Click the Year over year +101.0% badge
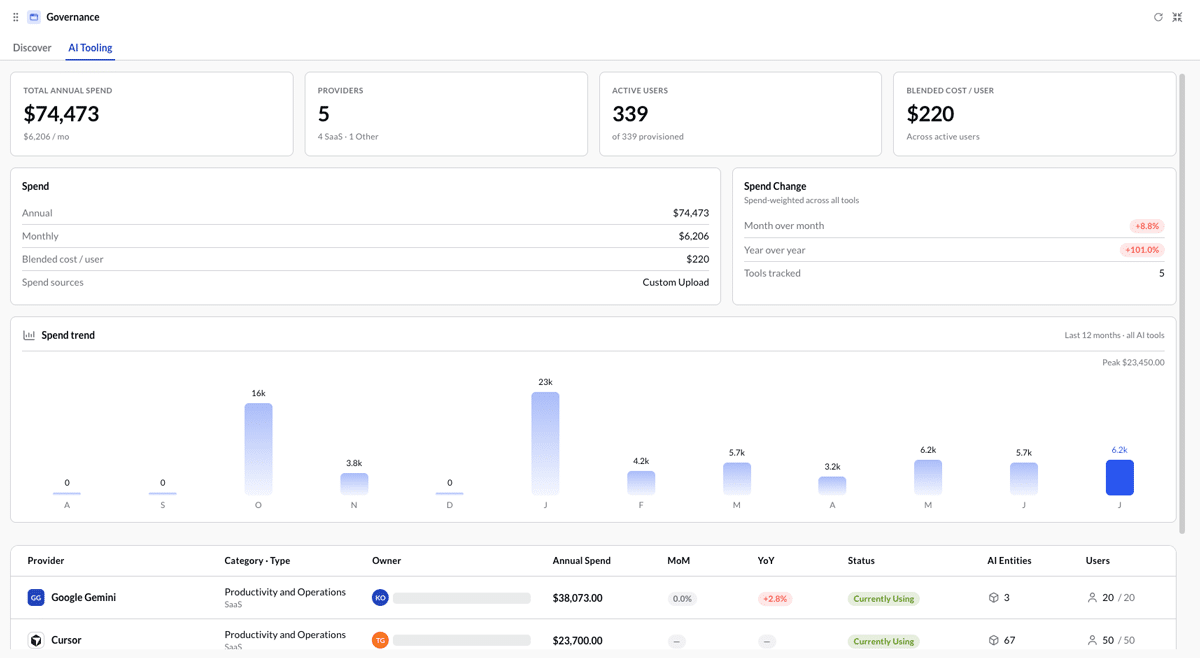 click(1142, 250)
